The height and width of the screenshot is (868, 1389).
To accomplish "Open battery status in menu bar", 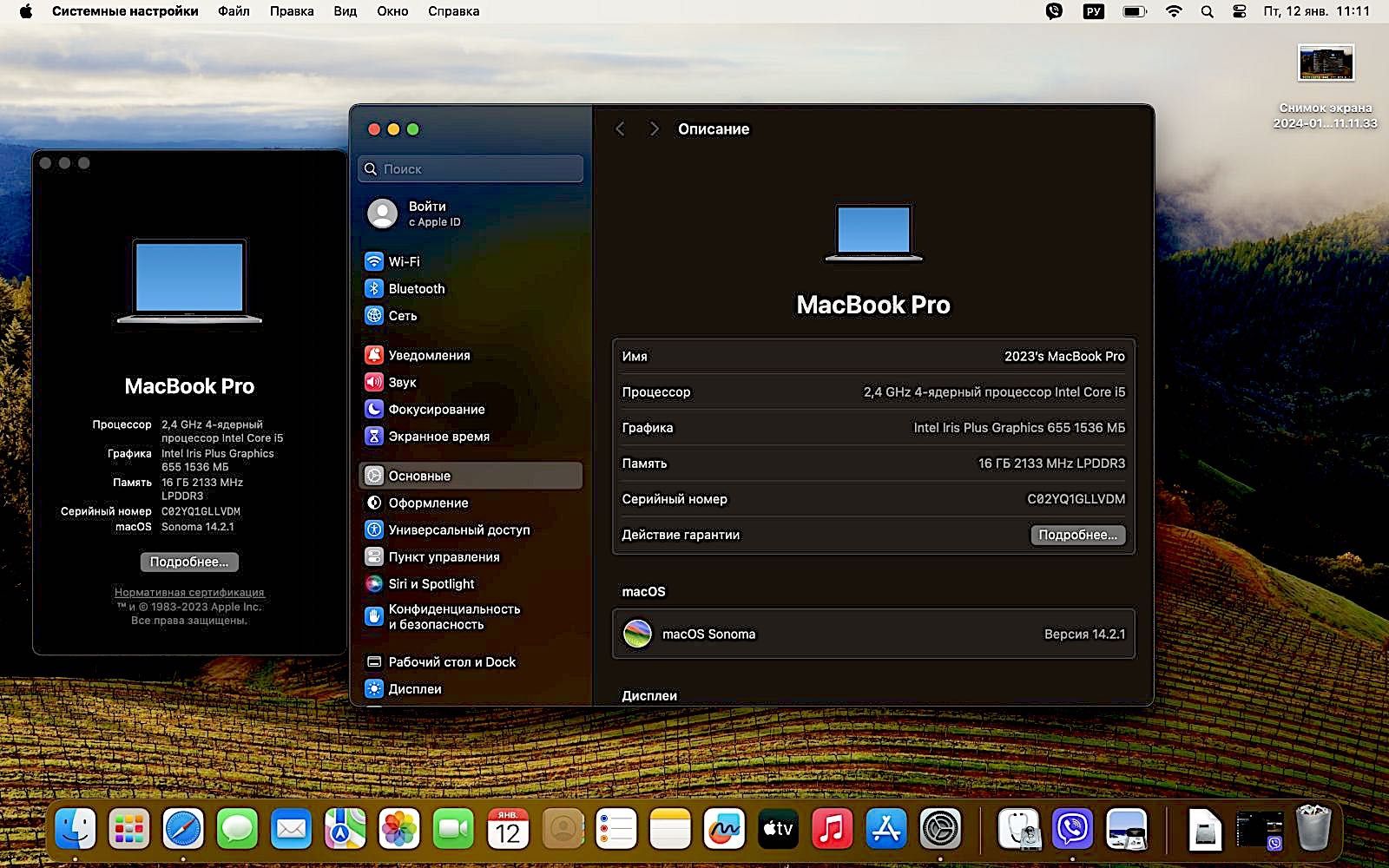I will point(1135,11).
